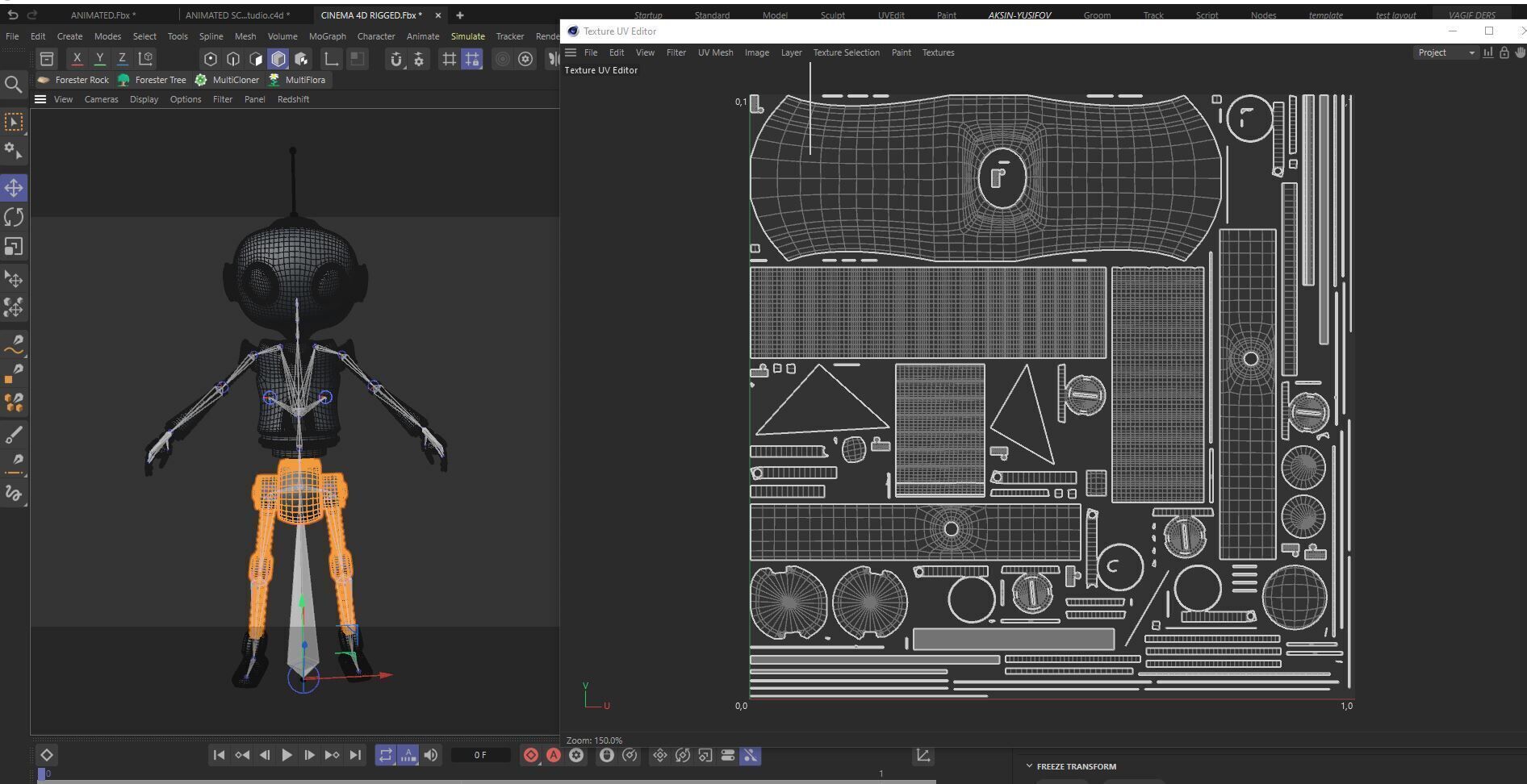Viewport: 1527px width, 784px height.
Task: Open viewport hamburger menu
Action: coord(40,99)
